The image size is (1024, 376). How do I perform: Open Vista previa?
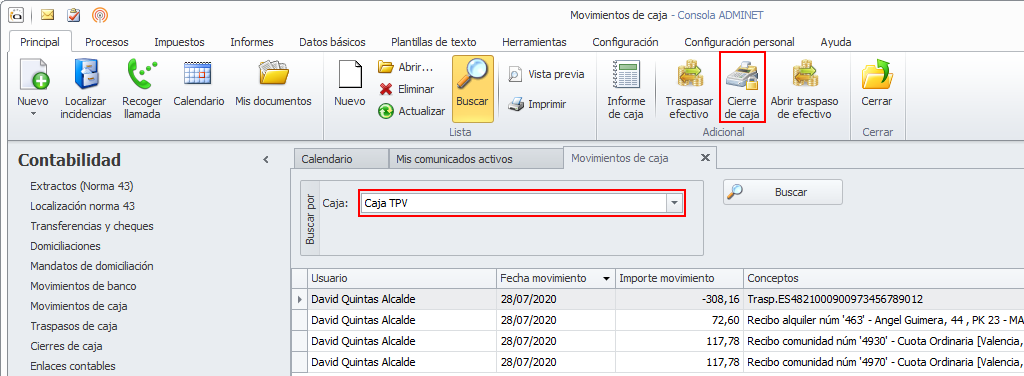[546, 74]
